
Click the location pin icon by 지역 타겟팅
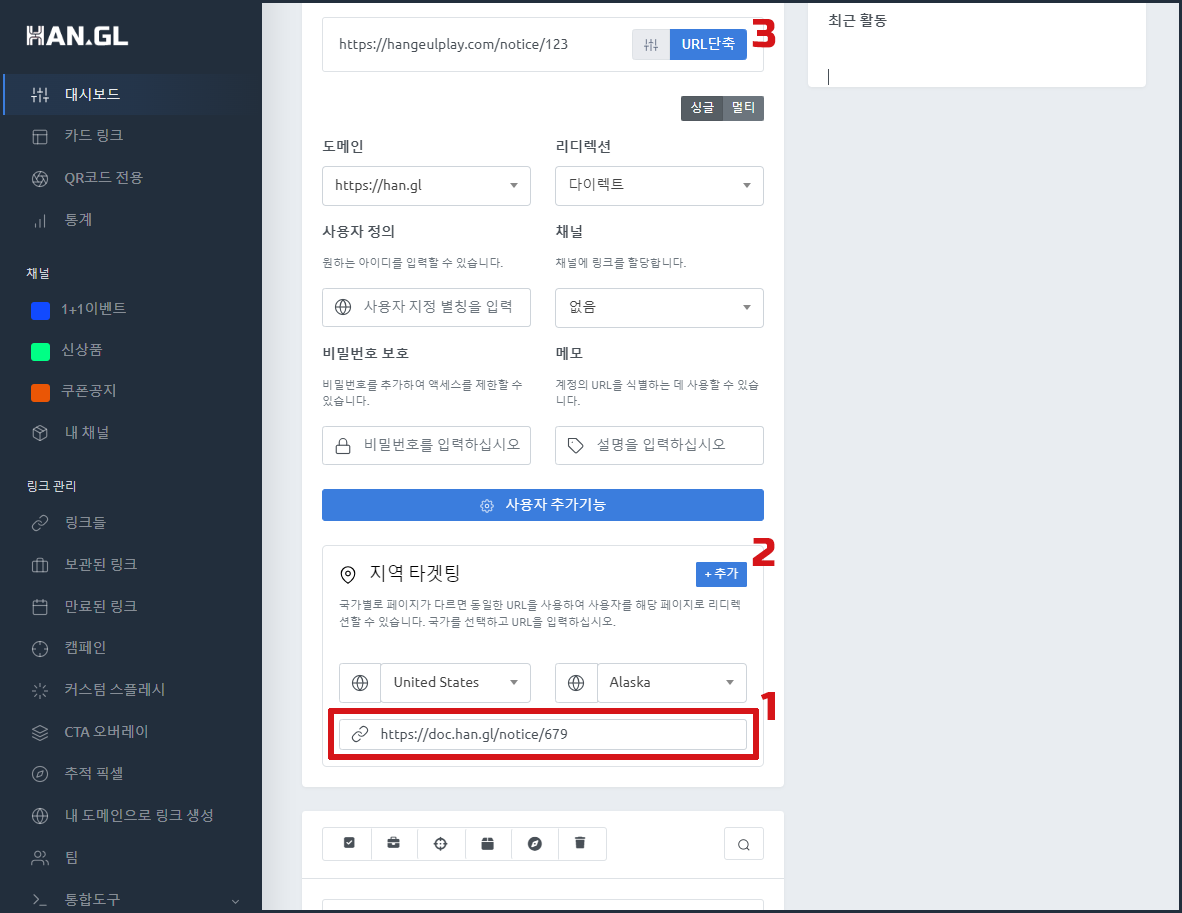[x=348, y=574]
